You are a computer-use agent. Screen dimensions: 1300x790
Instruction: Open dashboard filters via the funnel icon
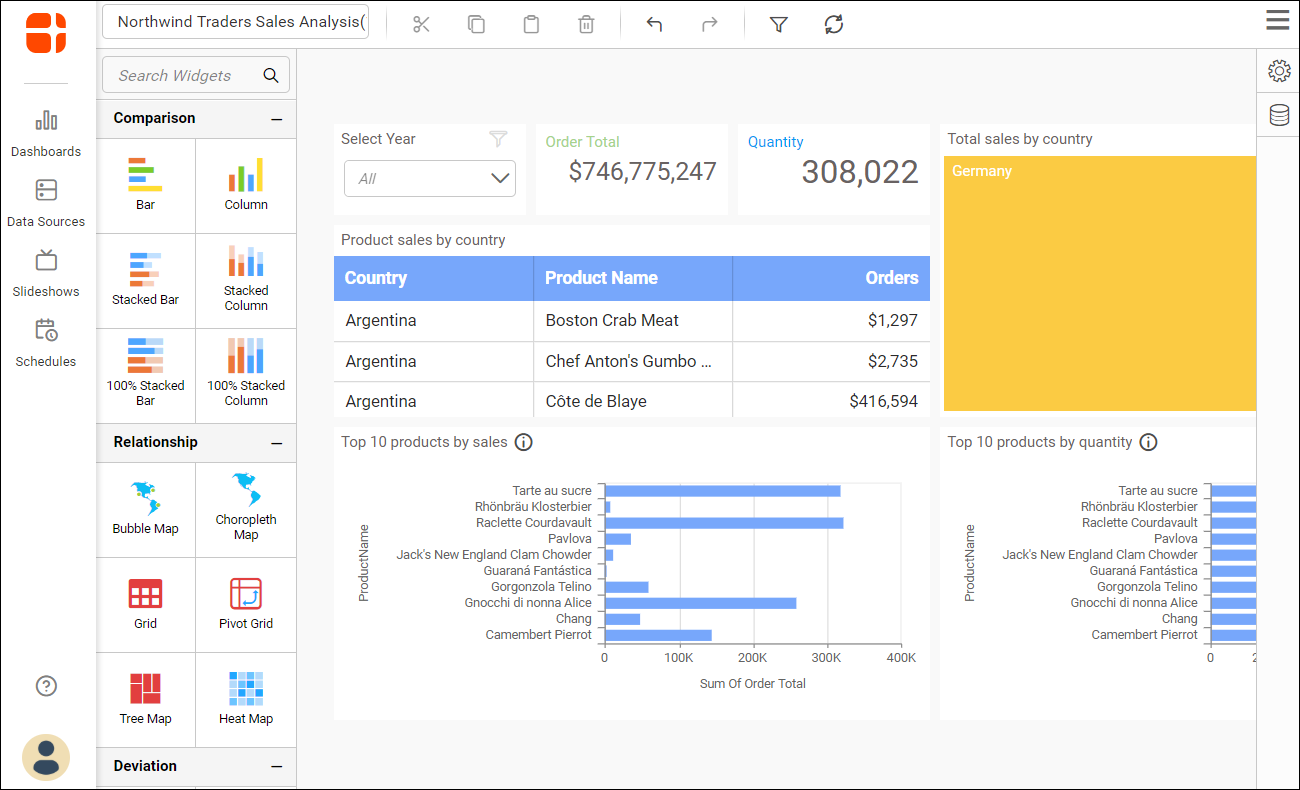[779, 23]
